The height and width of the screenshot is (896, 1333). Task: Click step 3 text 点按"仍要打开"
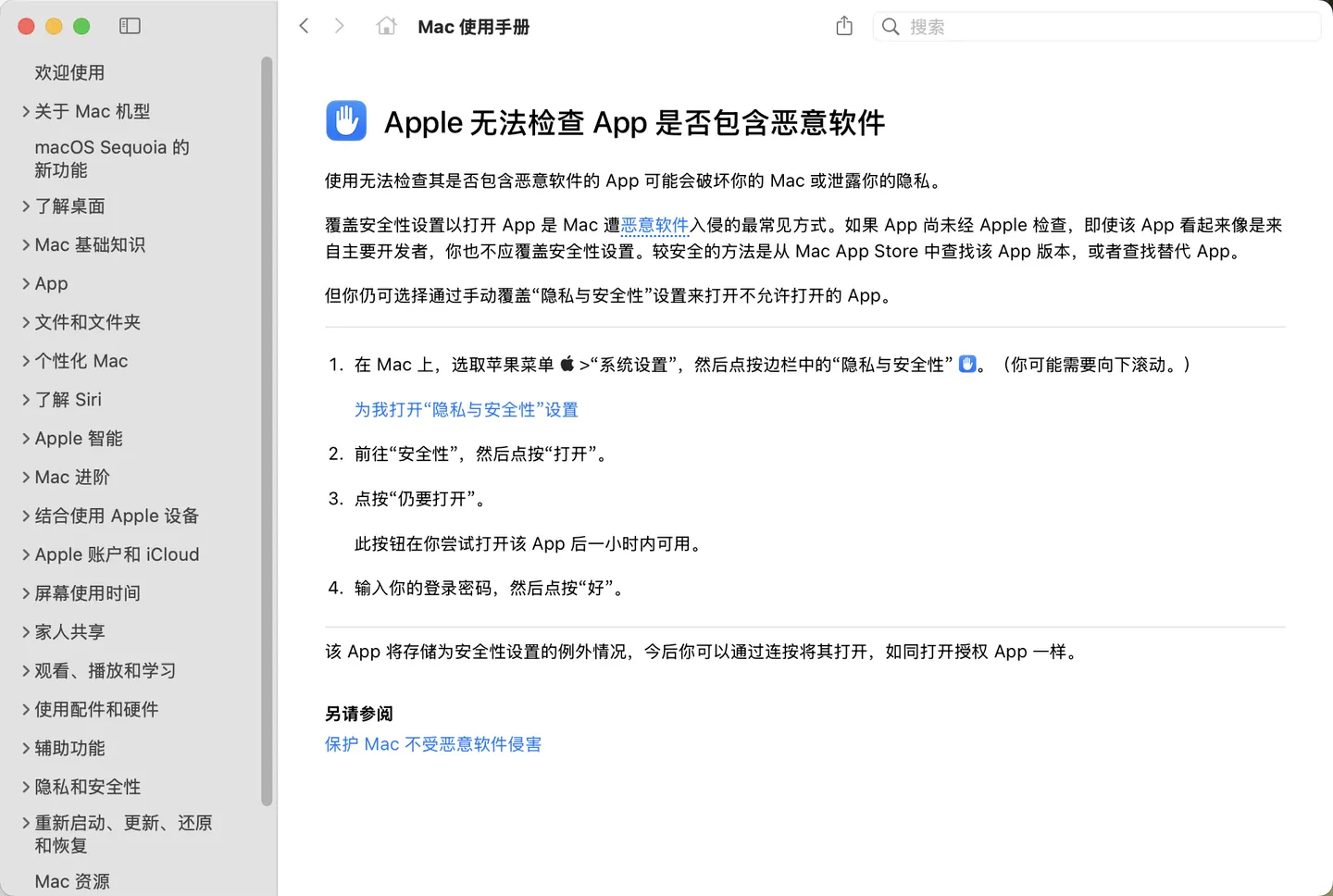point(415,499)
